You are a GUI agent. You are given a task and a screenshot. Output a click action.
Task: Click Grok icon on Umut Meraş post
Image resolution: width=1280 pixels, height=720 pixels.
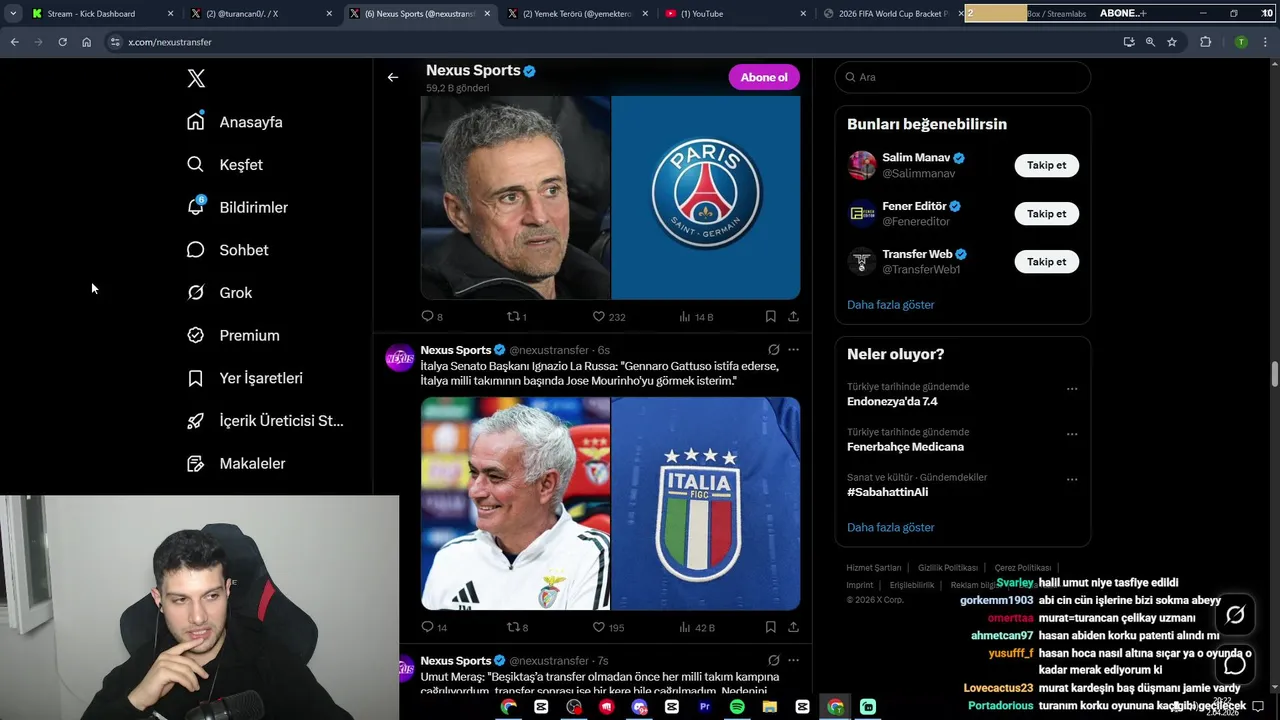773,661
